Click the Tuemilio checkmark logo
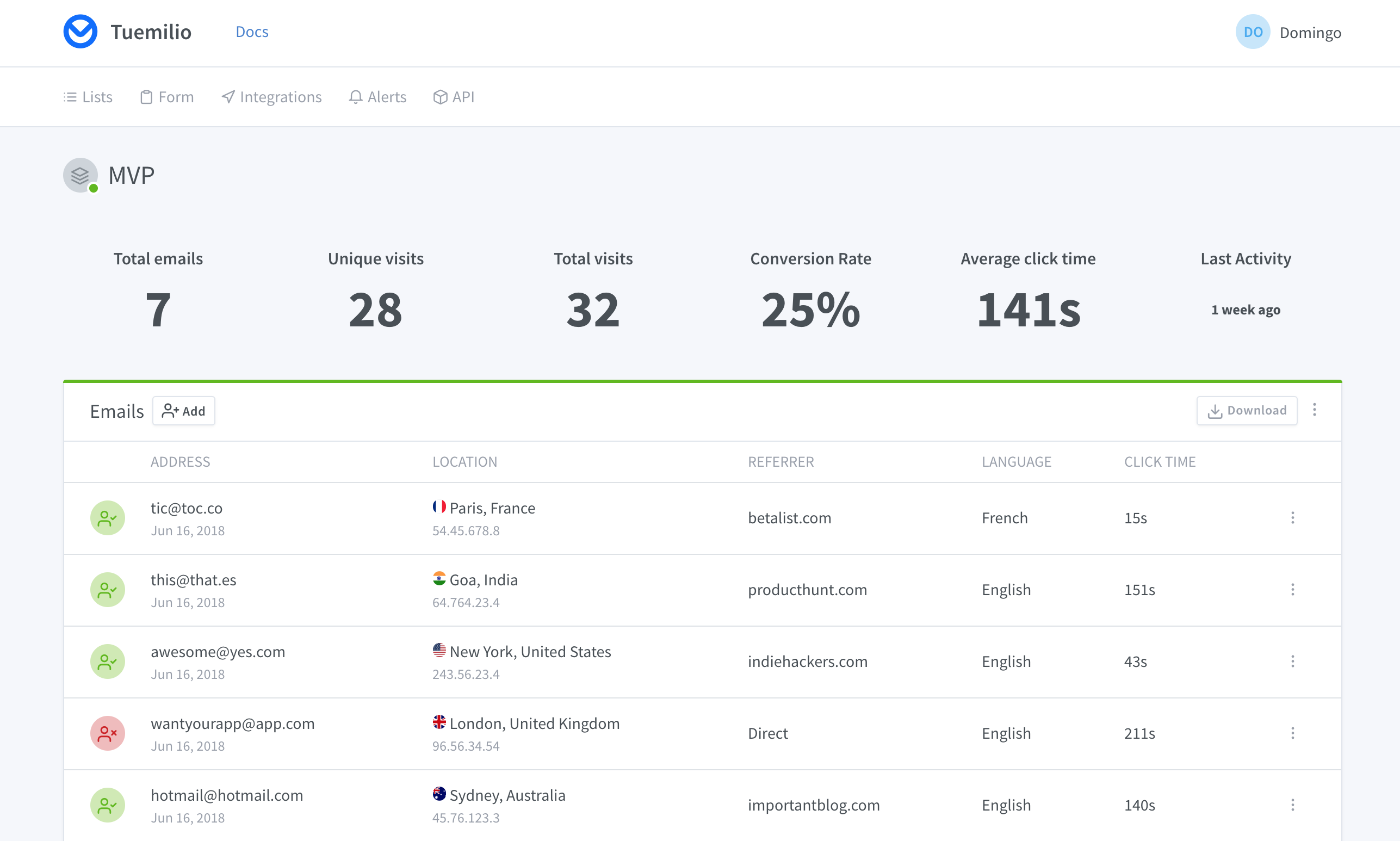 coord(80,32)
